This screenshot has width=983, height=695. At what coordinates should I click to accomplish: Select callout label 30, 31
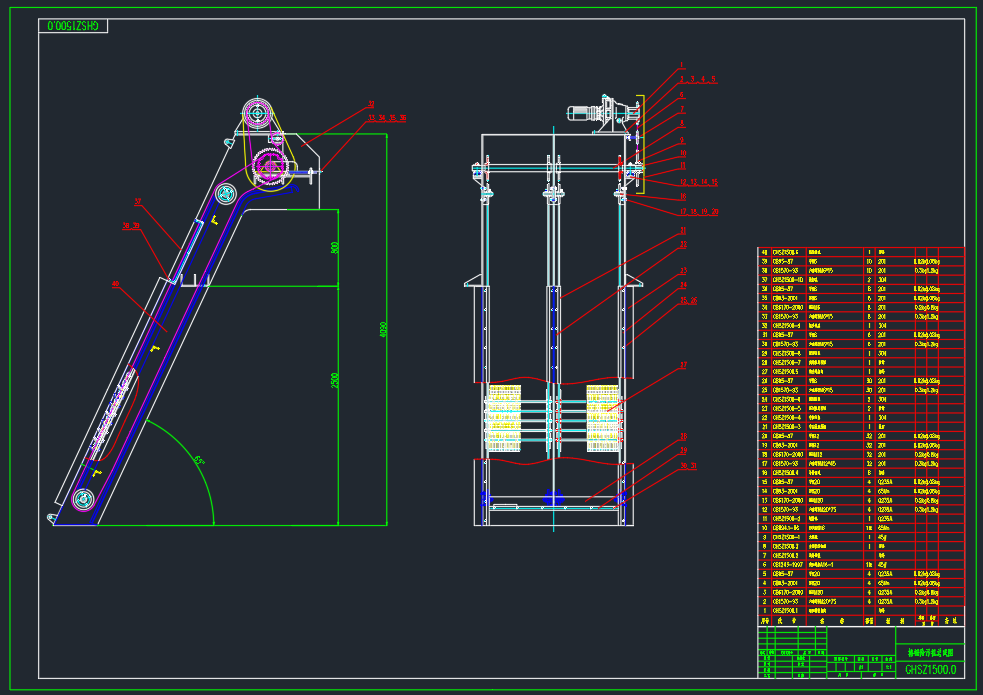click(x=688, y=466)
